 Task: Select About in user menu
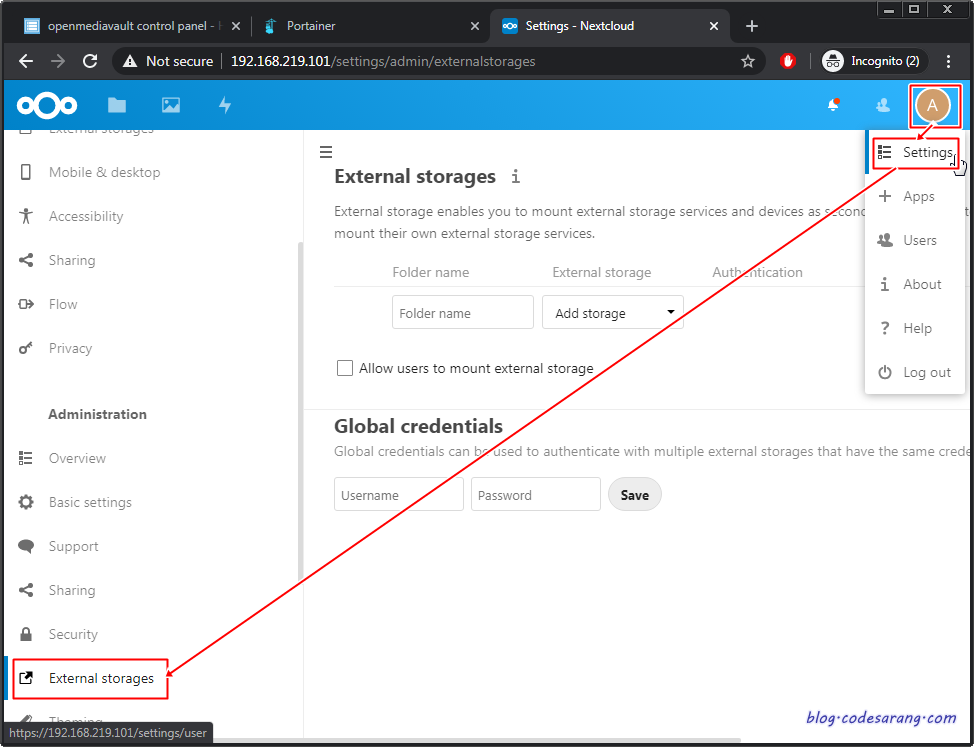coord(915,284)
